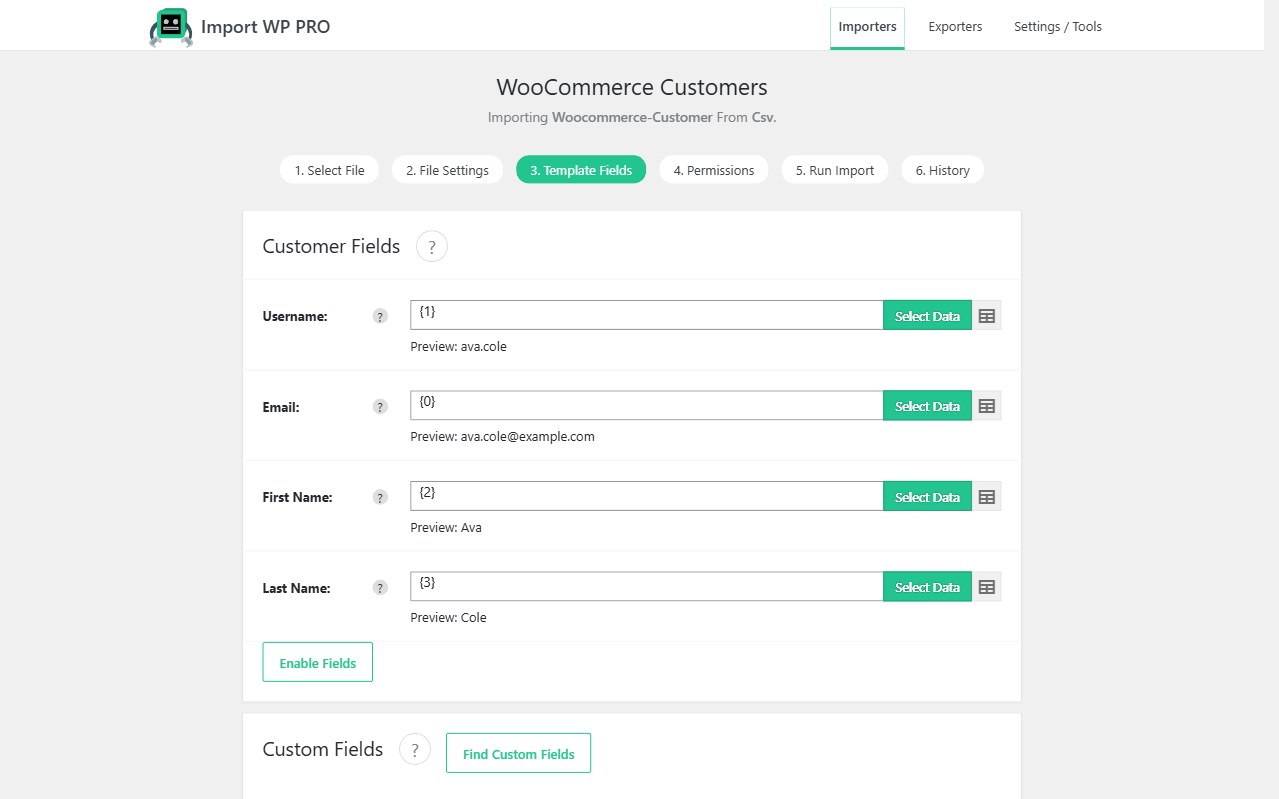This screenshot has height=799, width=1279.
Task: Click the Import WP PRO robot logo
Action: pyautogui.click(x=170, y=27)
